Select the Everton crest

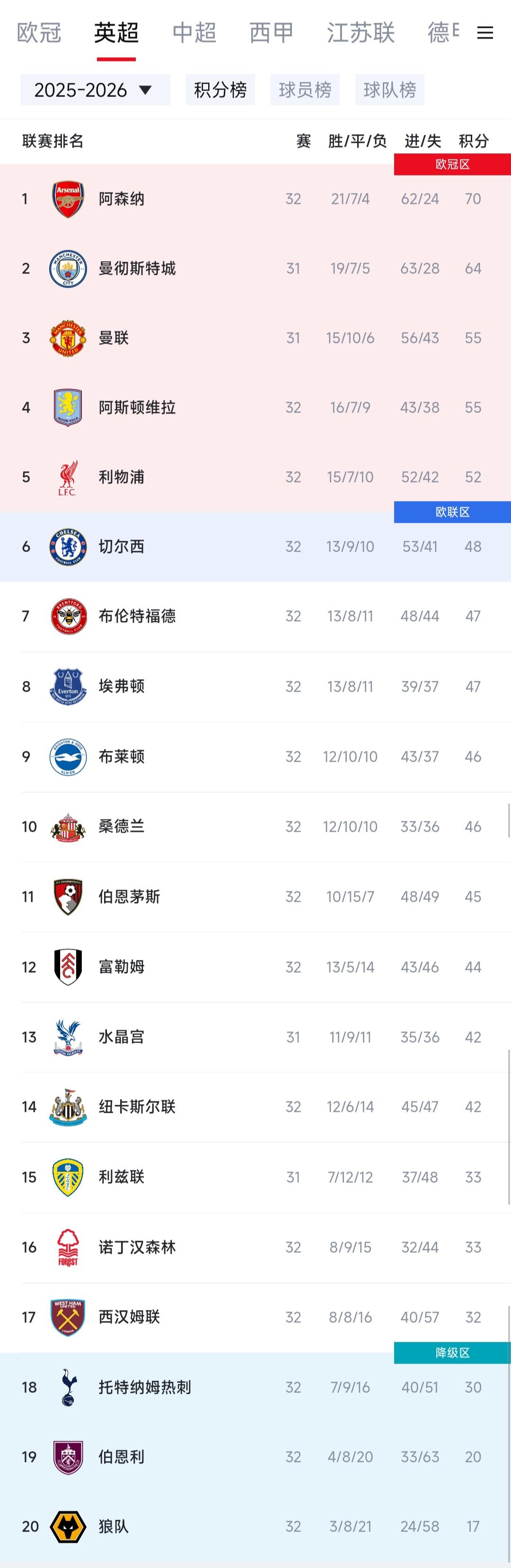tap(69, 687)
